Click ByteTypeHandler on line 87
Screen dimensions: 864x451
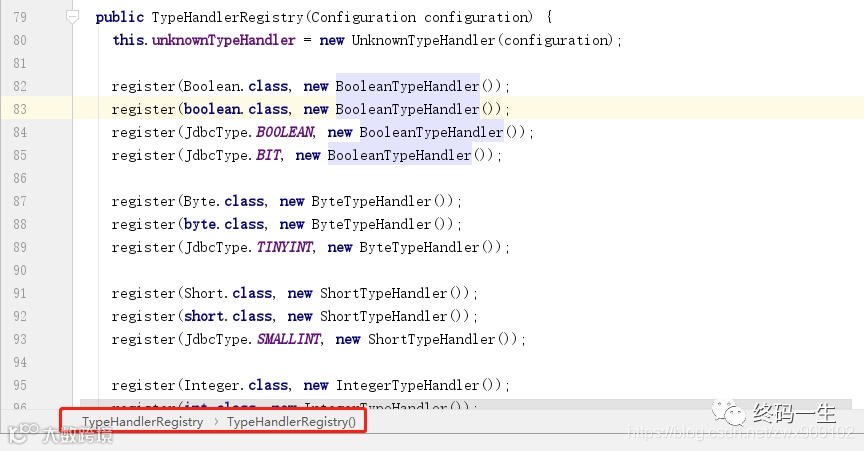(371, 201)
